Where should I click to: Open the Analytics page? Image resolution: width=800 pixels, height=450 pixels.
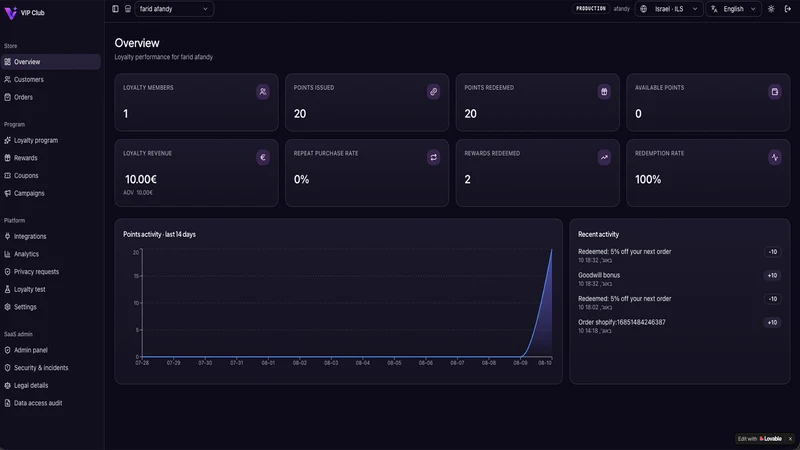pos(51,254)
